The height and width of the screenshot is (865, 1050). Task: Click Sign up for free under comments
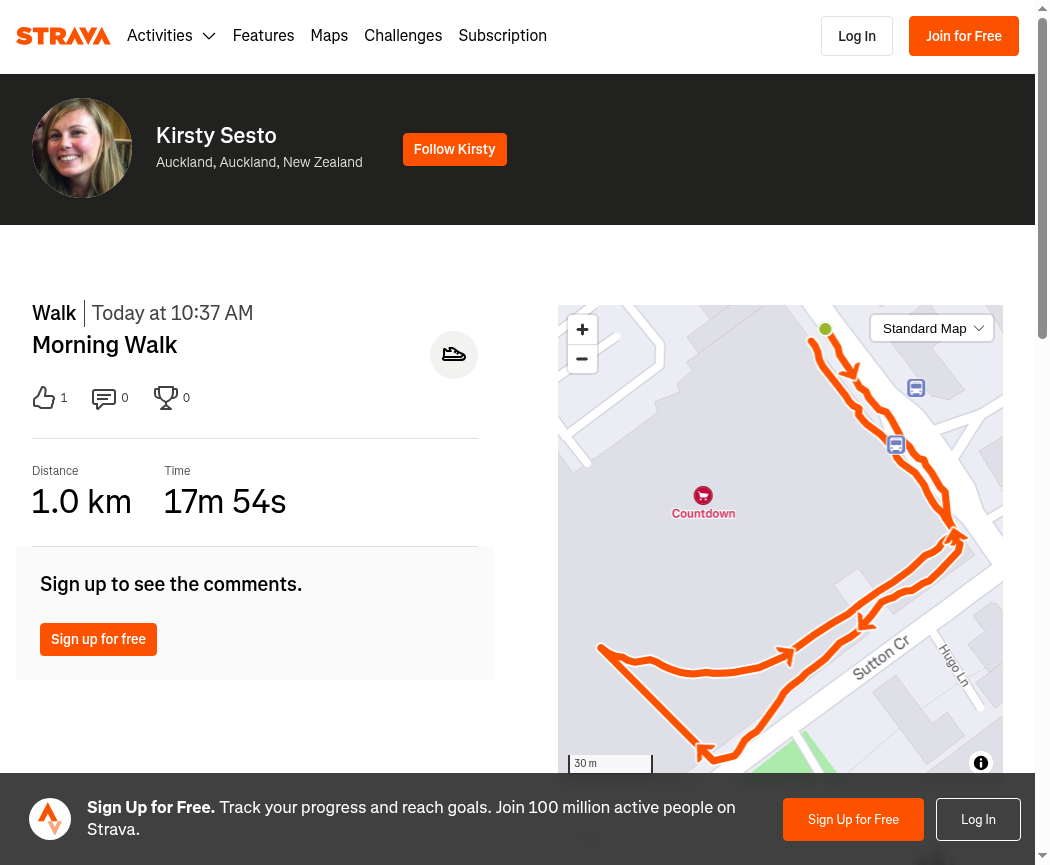pyautogui.click(x=98, y=639)
